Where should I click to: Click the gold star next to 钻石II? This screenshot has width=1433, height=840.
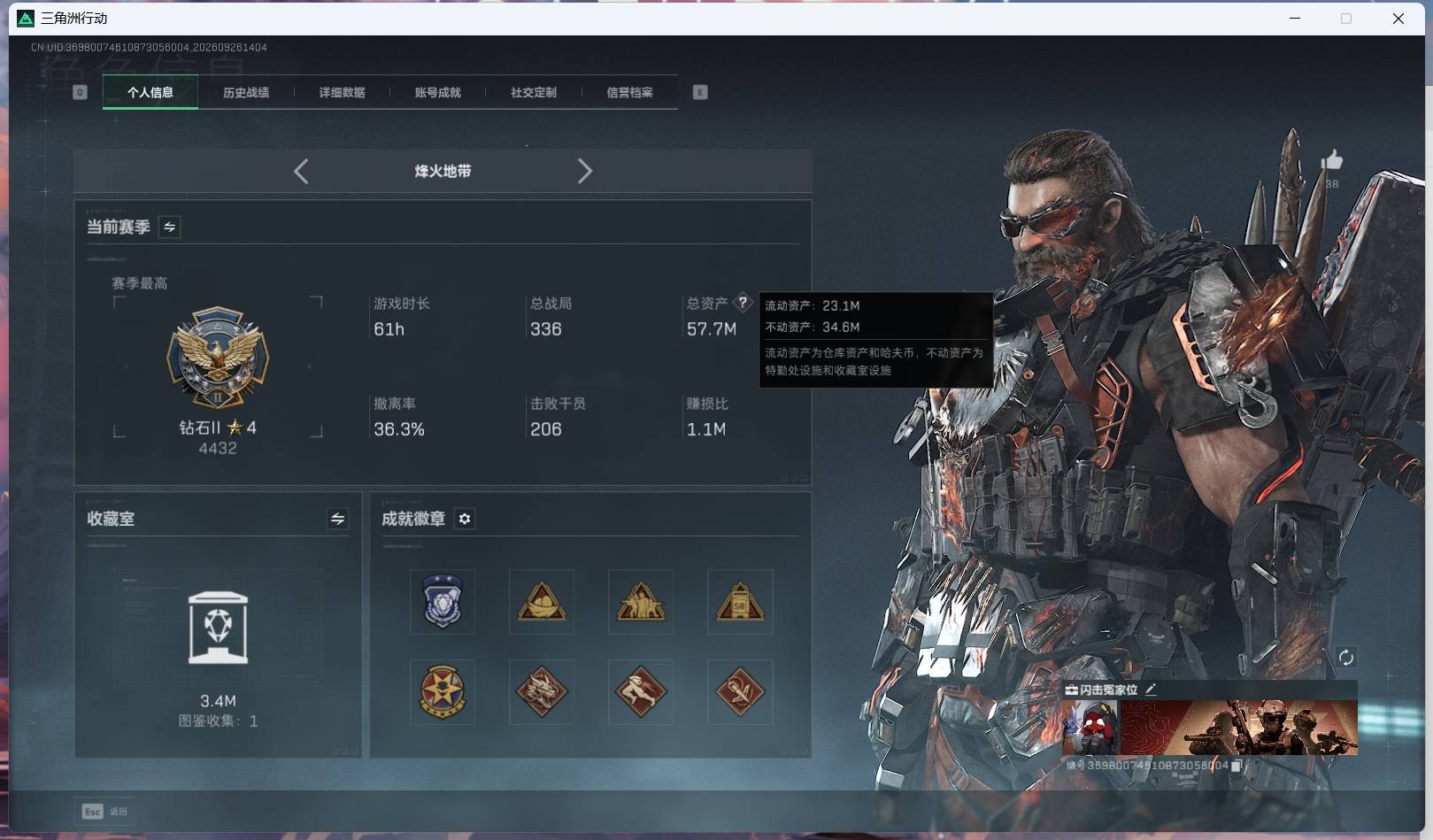[x=235, y=428]
